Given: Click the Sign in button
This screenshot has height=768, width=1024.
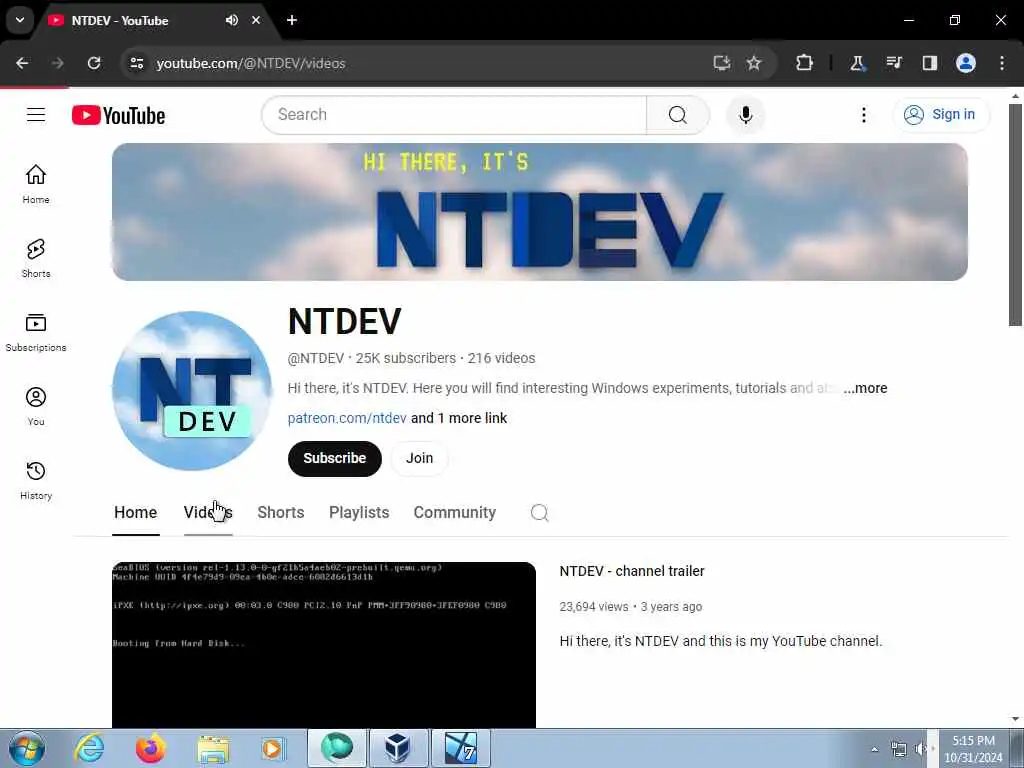Looking at the screenshot, I should point(941,115).
